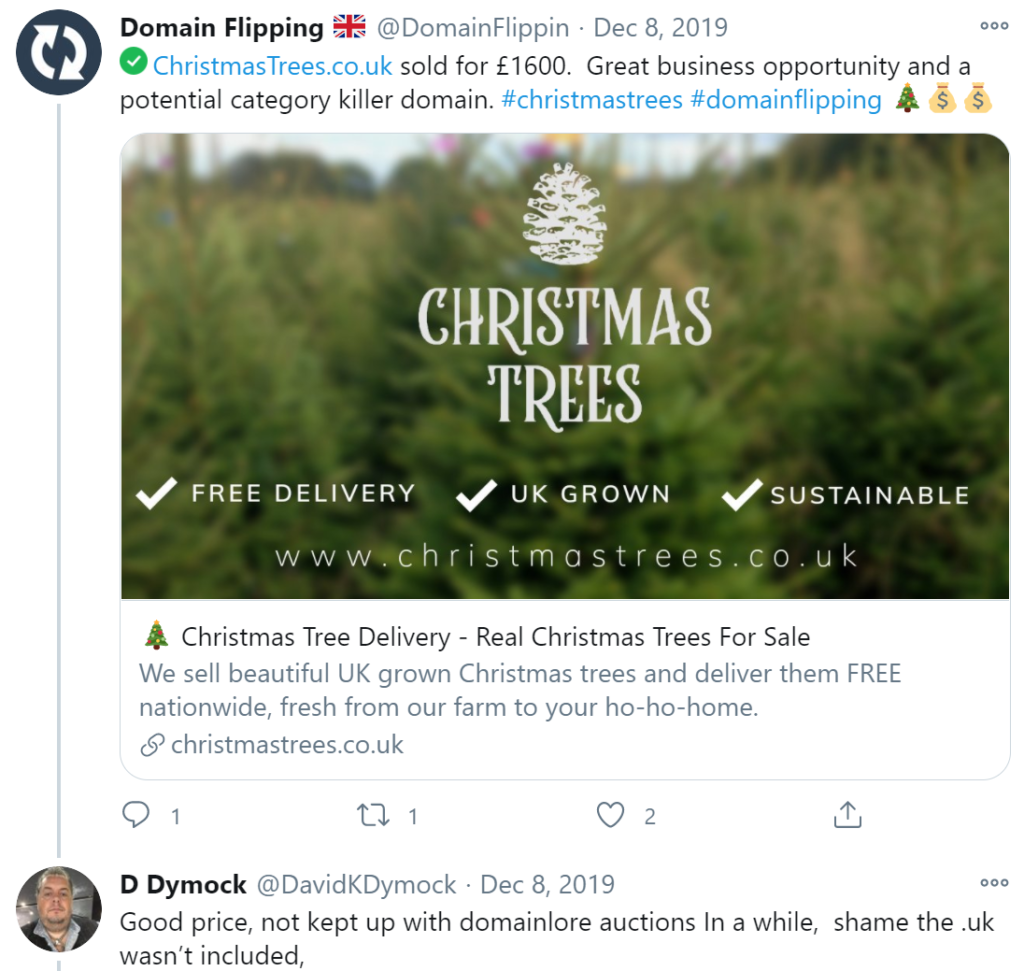Expand more options on D Dymock reply

994,883
